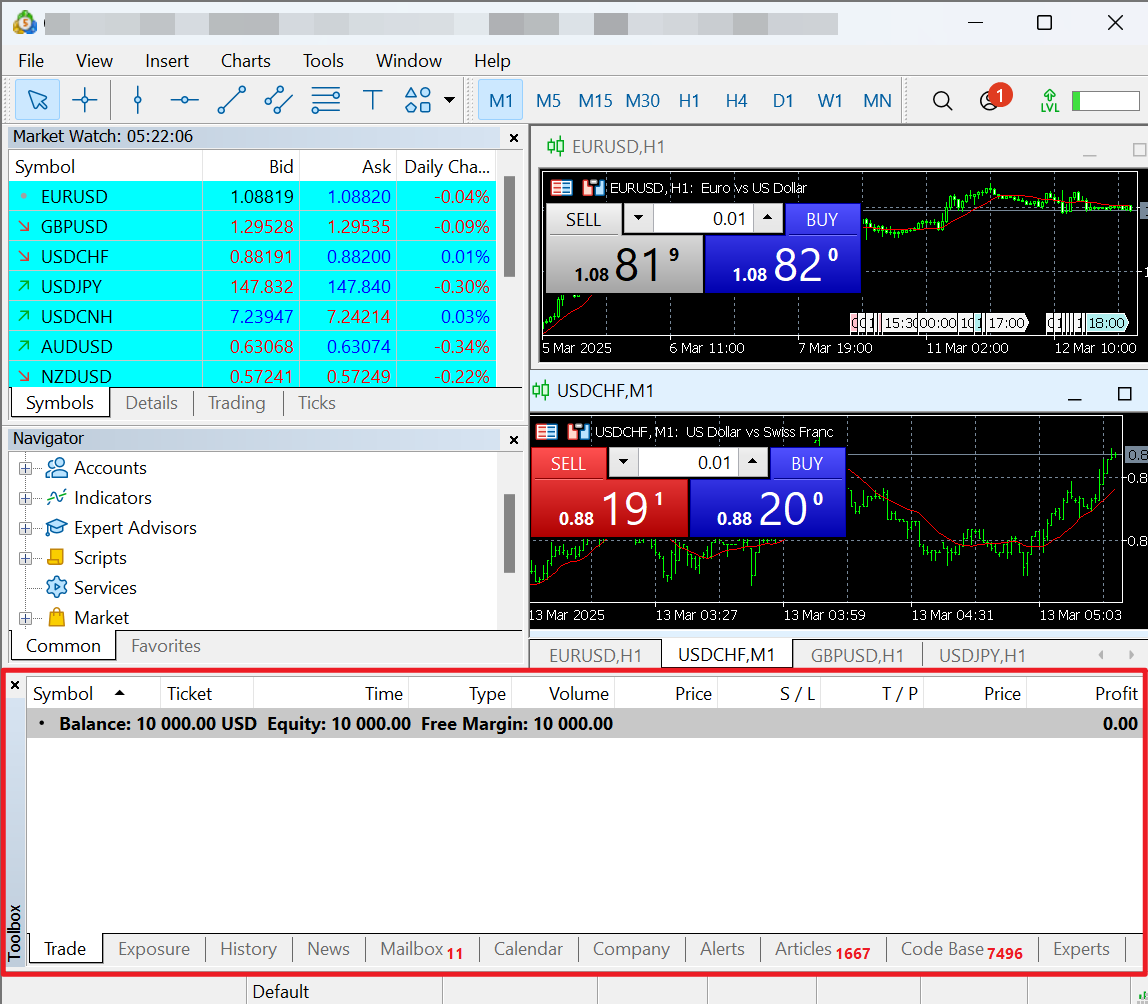Select the text label tool
The width and height of the screenshot is (1148, 1004).
pyautogui.click(x=373, y=100)
